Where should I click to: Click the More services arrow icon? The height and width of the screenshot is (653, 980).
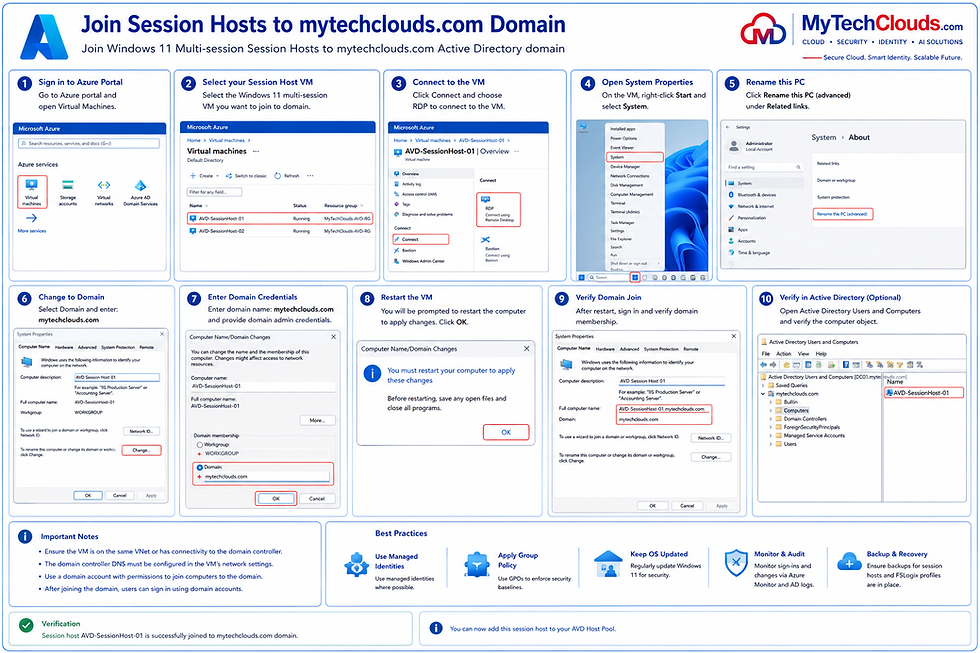click(31, 218)
